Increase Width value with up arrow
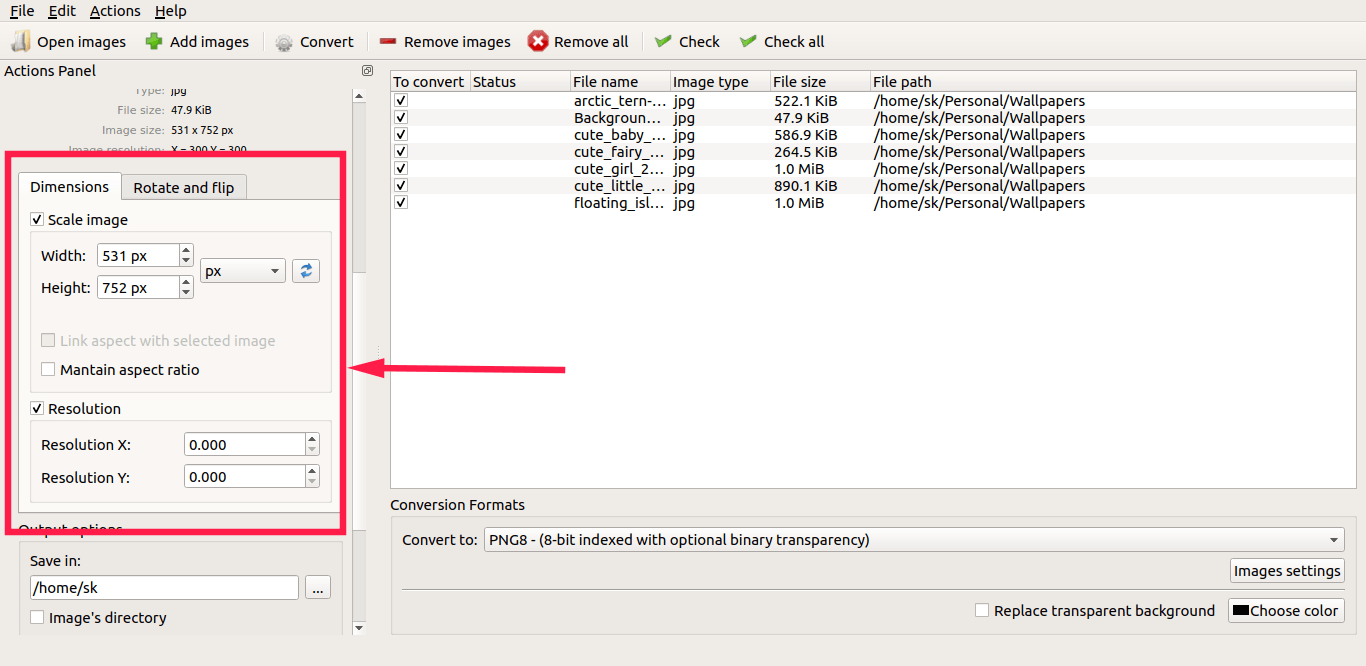Screen dimensions: 1366x666 (186, 250)
